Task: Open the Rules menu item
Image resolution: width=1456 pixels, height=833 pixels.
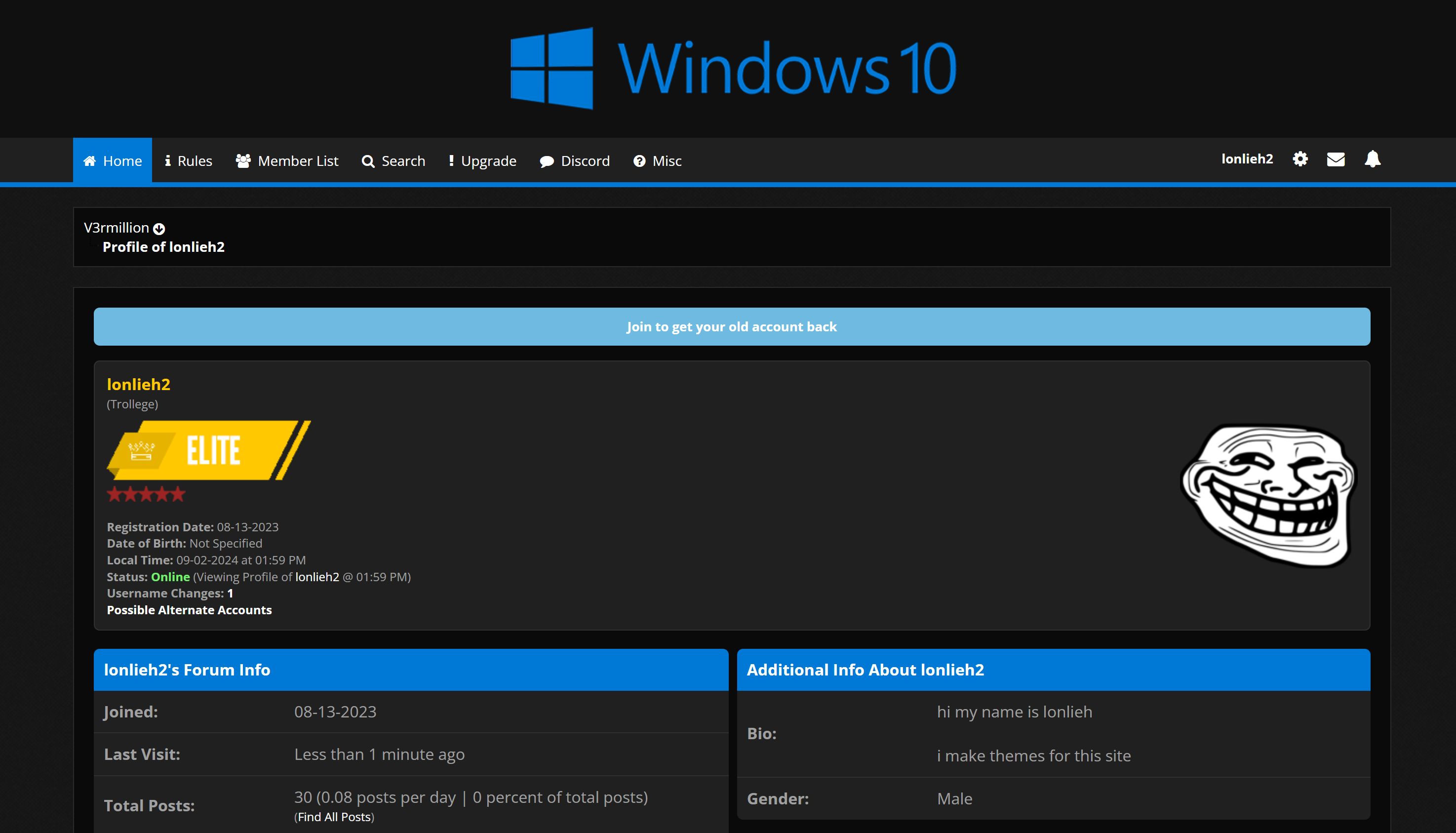Action: click(189, 161)
